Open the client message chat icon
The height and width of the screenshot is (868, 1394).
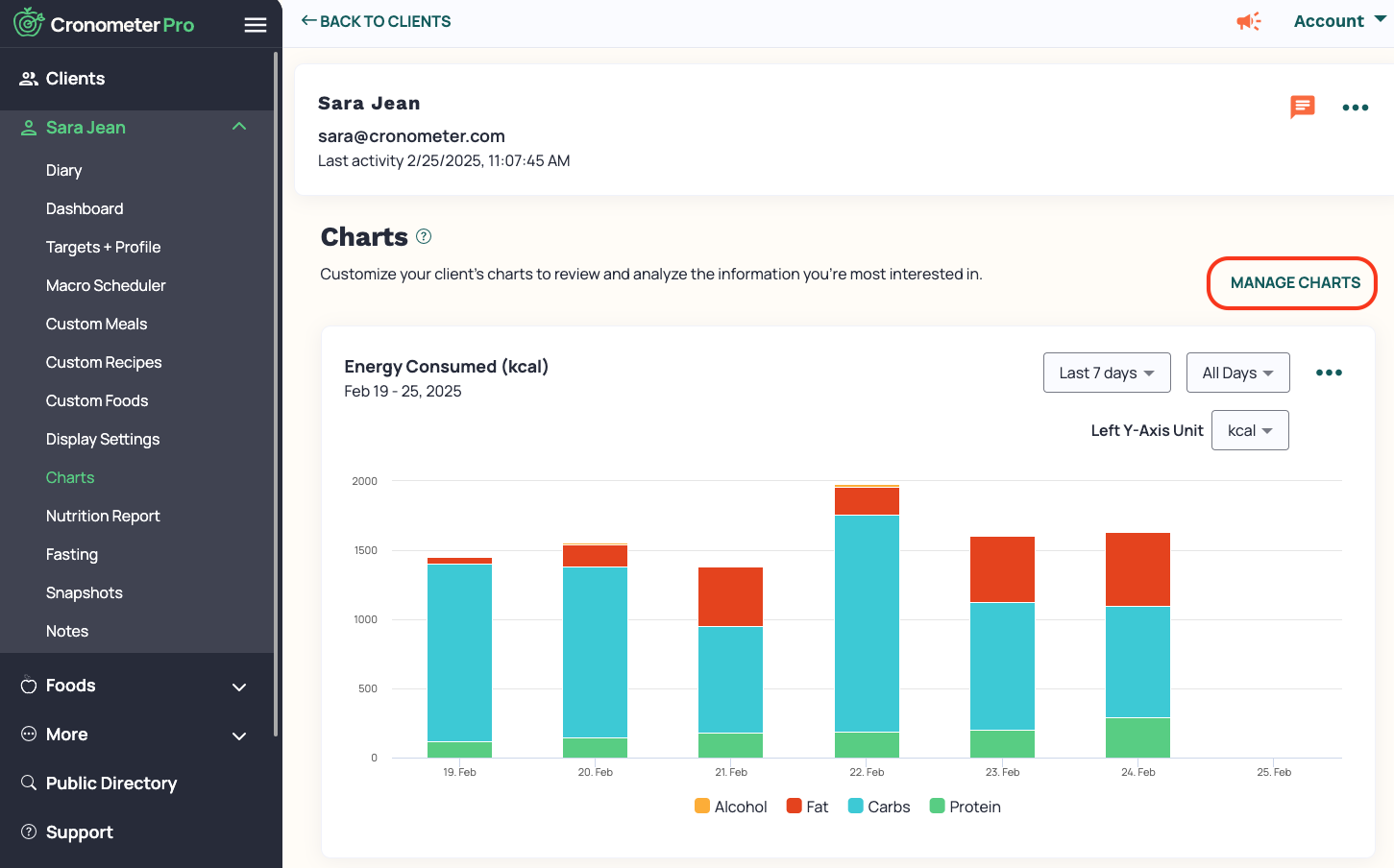coord(1303,107)
